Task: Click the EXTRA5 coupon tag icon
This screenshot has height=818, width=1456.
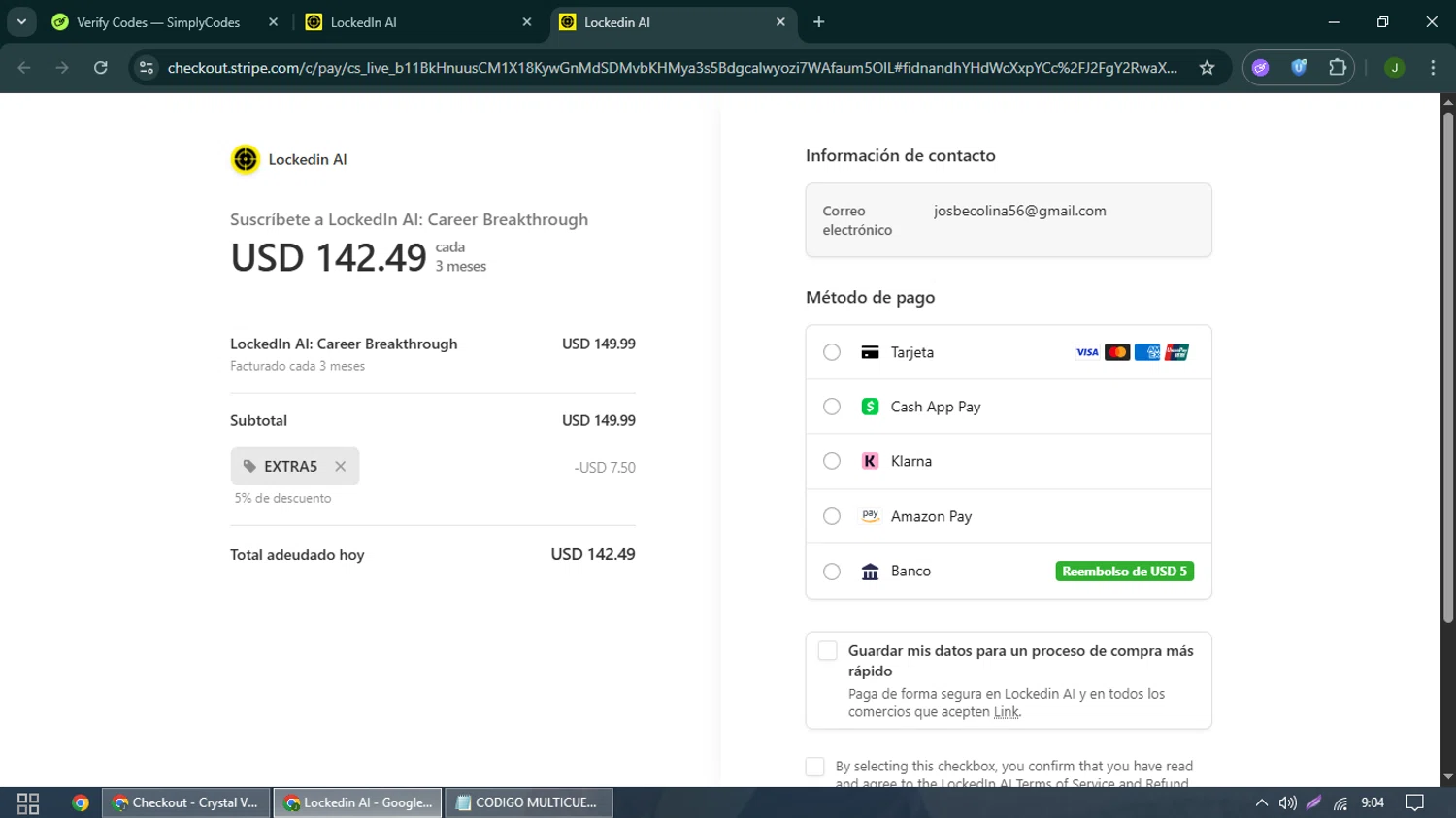Action: tap(249, 466)
